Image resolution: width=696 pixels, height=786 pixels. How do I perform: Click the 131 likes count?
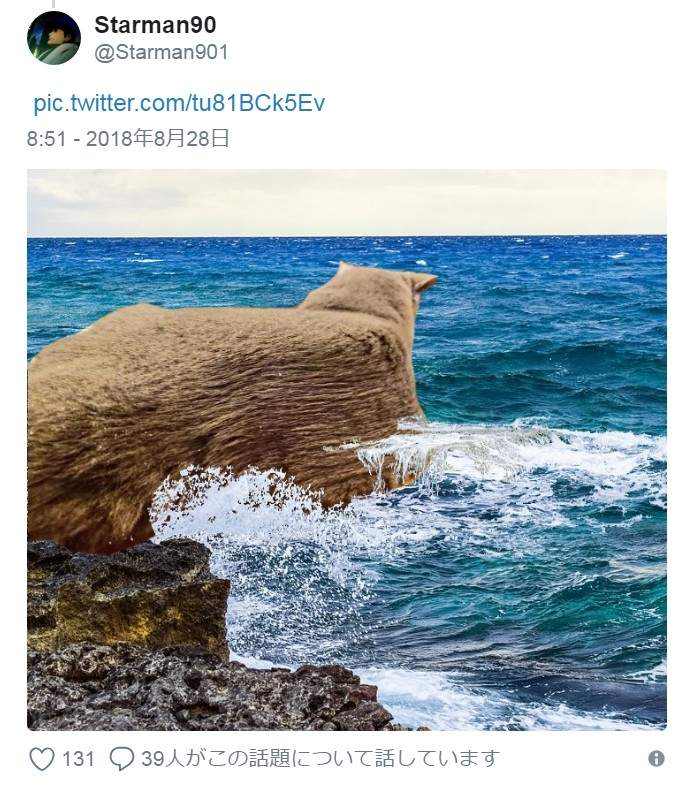tap(78, 759)
